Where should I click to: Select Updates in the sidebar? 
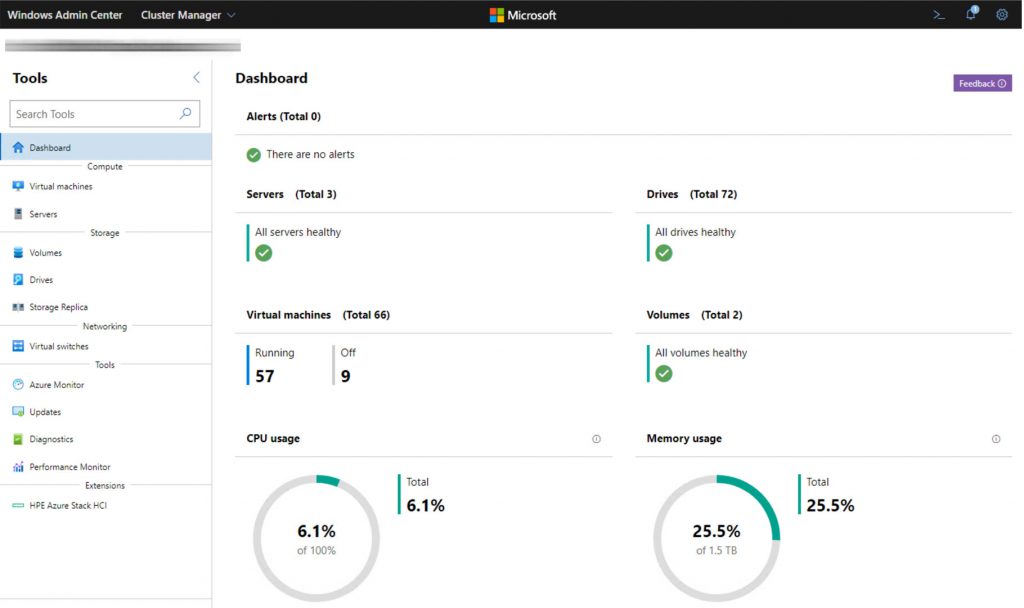[x=106, y=412]
